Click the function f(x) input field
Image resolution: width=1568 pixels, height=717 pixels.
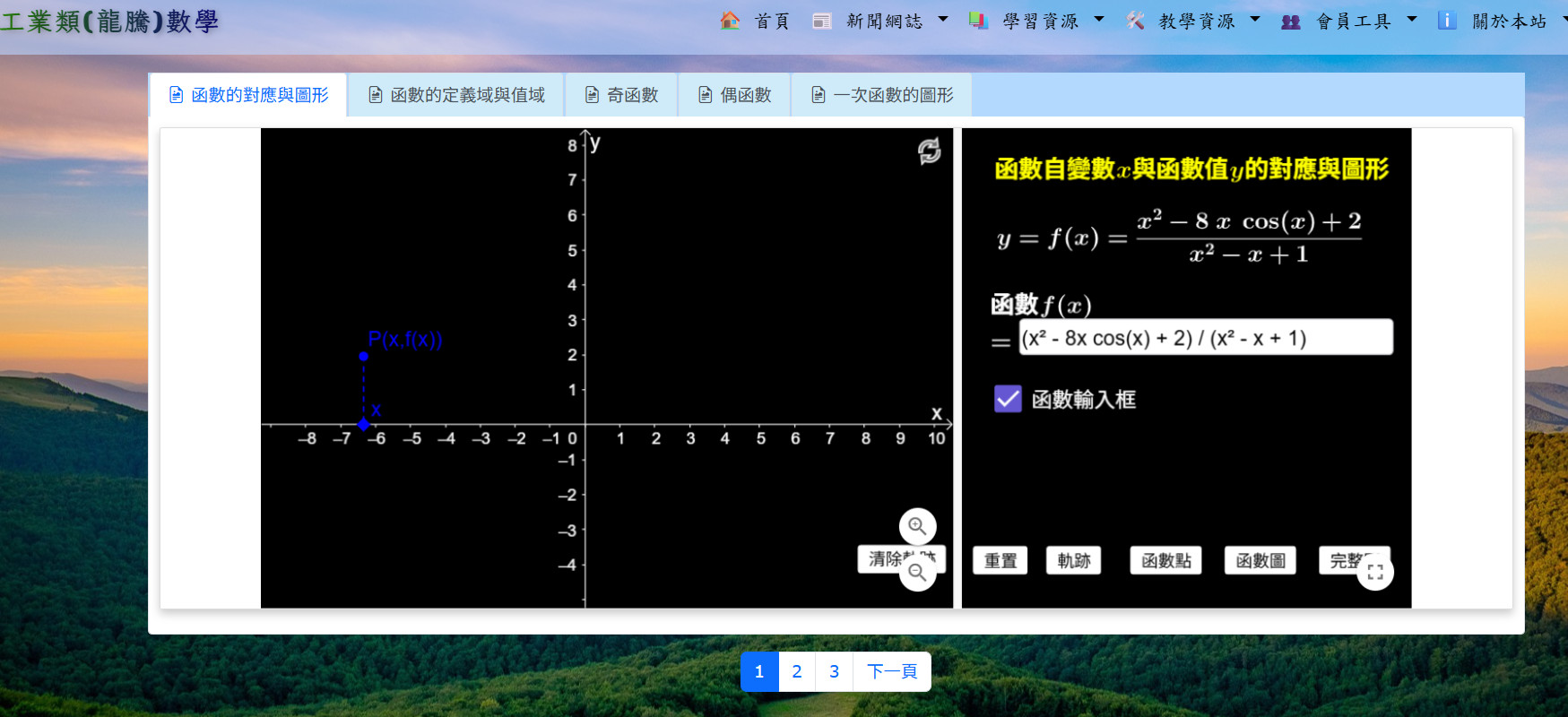(x=1205, y=338)
